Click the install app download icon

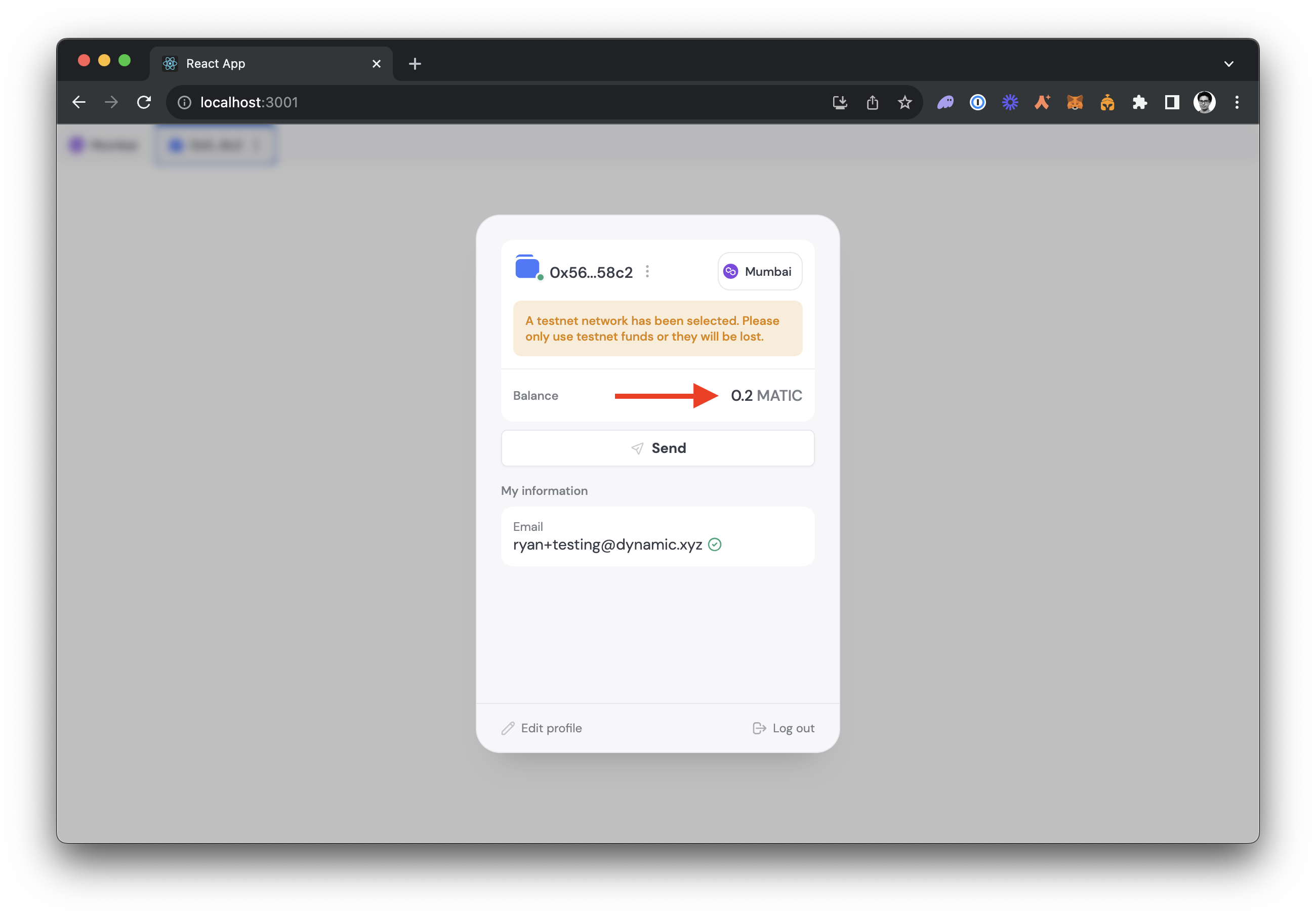(840, 103)
